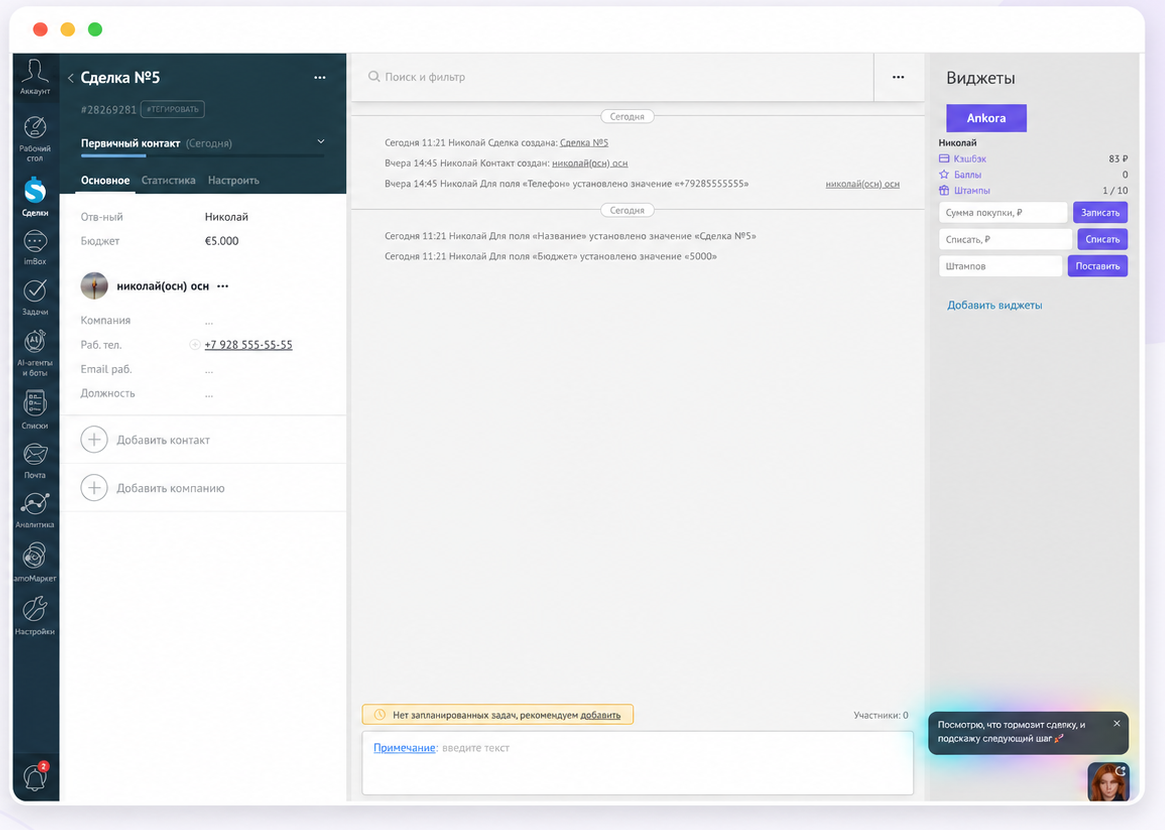This screenshot has height=830, width=1165.
Task: Switch to the Настроить tab
Action: (233, 181)
